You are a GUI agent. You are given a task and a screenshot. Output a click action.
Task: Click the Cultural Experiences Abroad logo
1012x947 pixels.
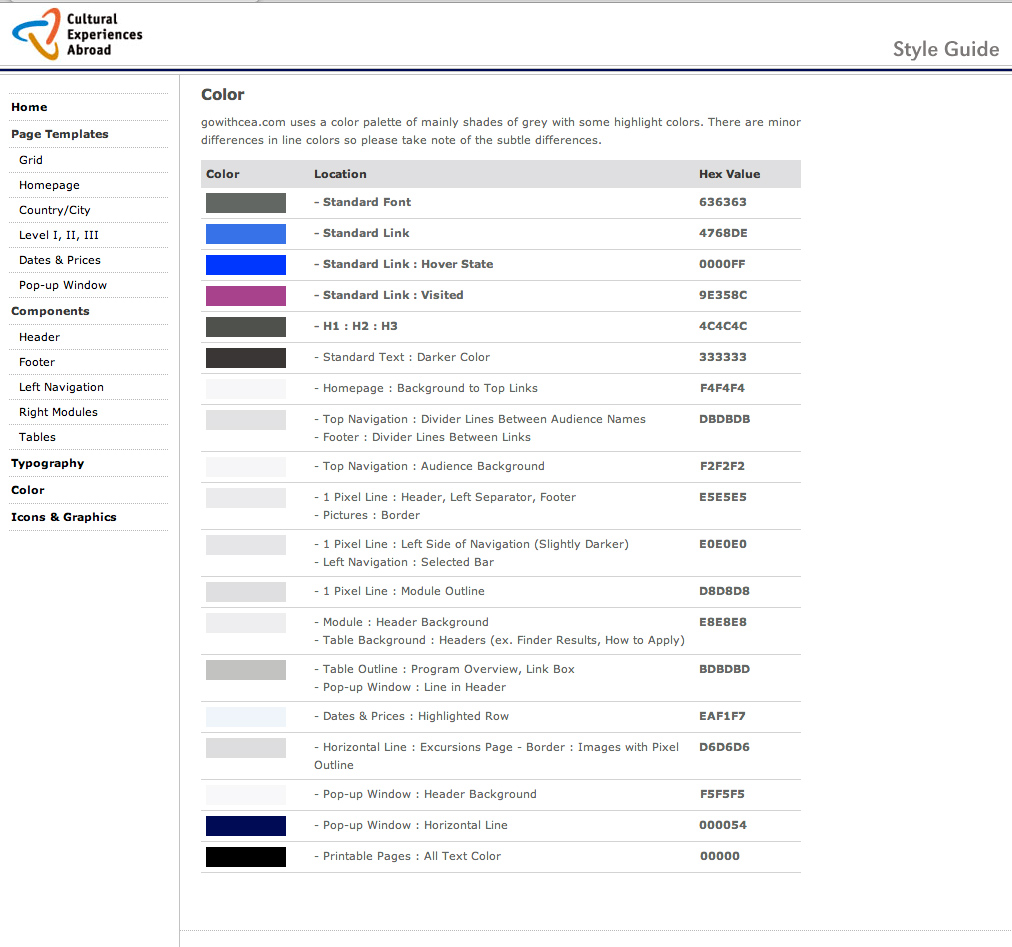(77, 34)
